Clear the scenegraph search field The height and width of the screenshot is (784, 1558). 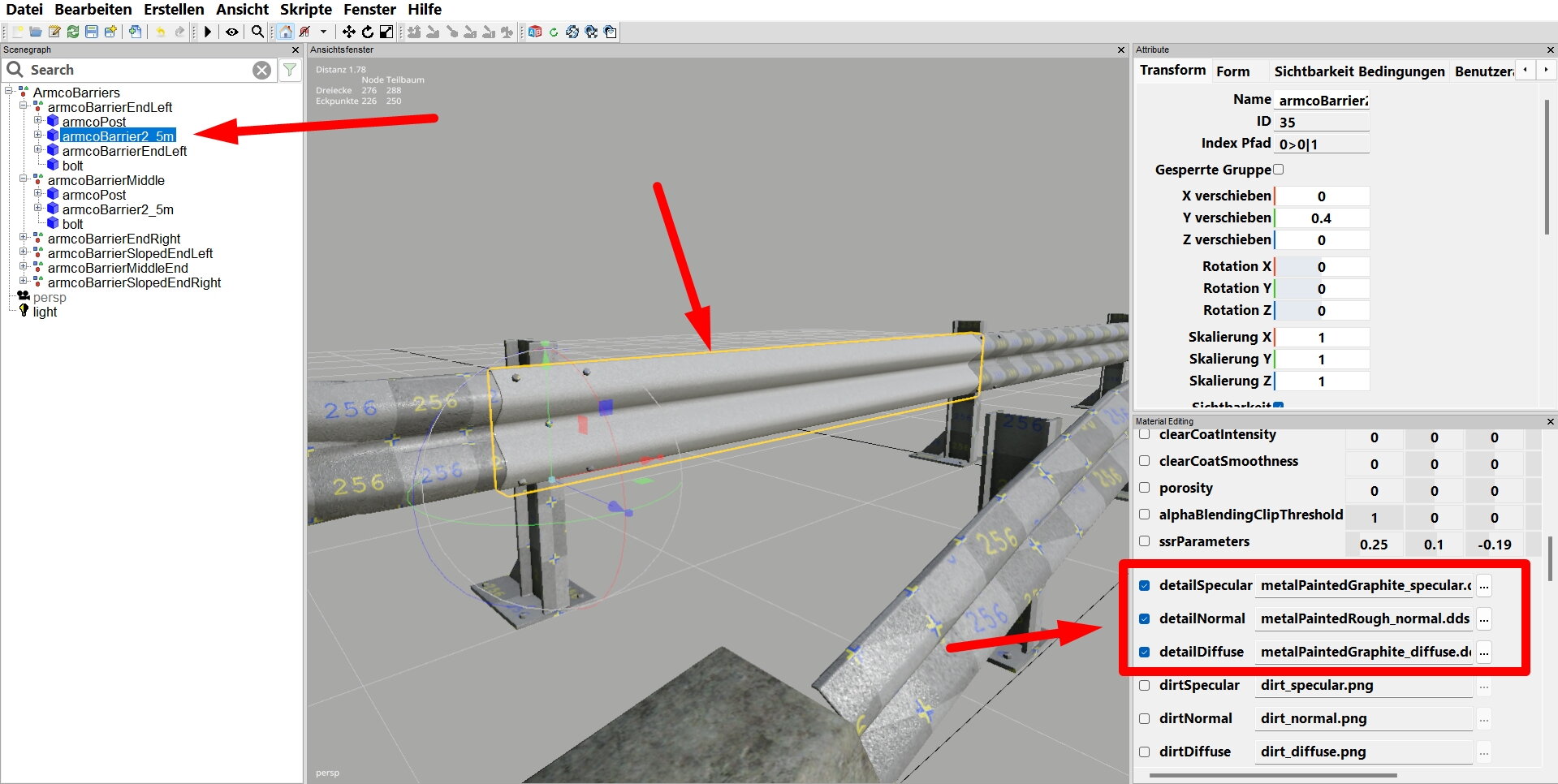coord(261,70)
